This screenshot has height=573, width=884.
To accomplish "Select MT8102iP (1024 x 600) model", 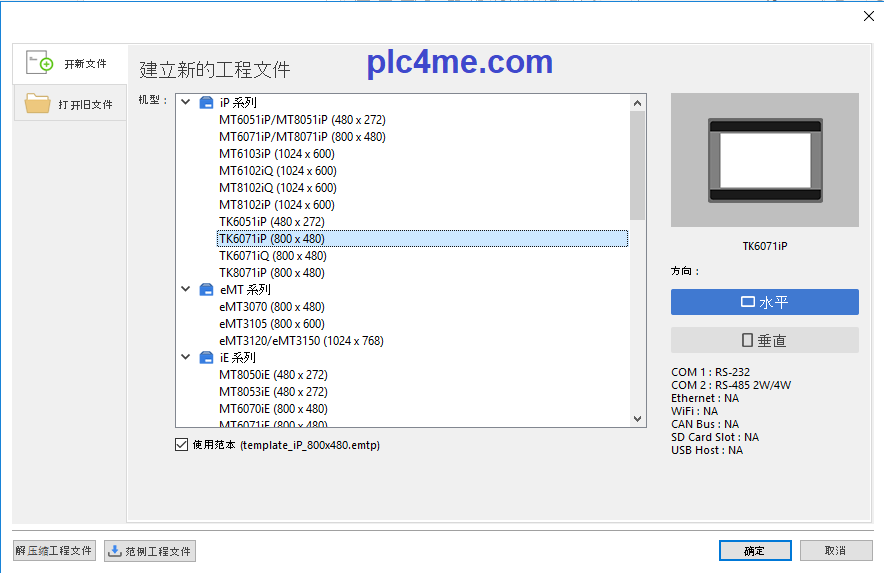I will click(x=277, y=205).
